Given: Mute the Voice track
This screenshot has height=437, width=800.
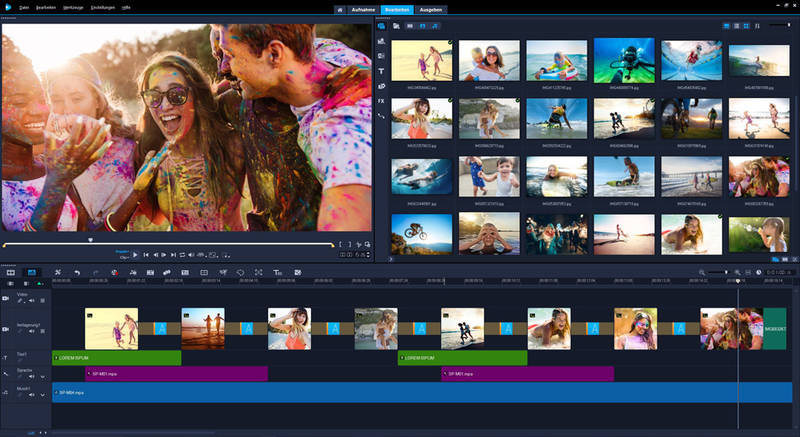Looking at the screenshot, I should click(x=32, y=376).
